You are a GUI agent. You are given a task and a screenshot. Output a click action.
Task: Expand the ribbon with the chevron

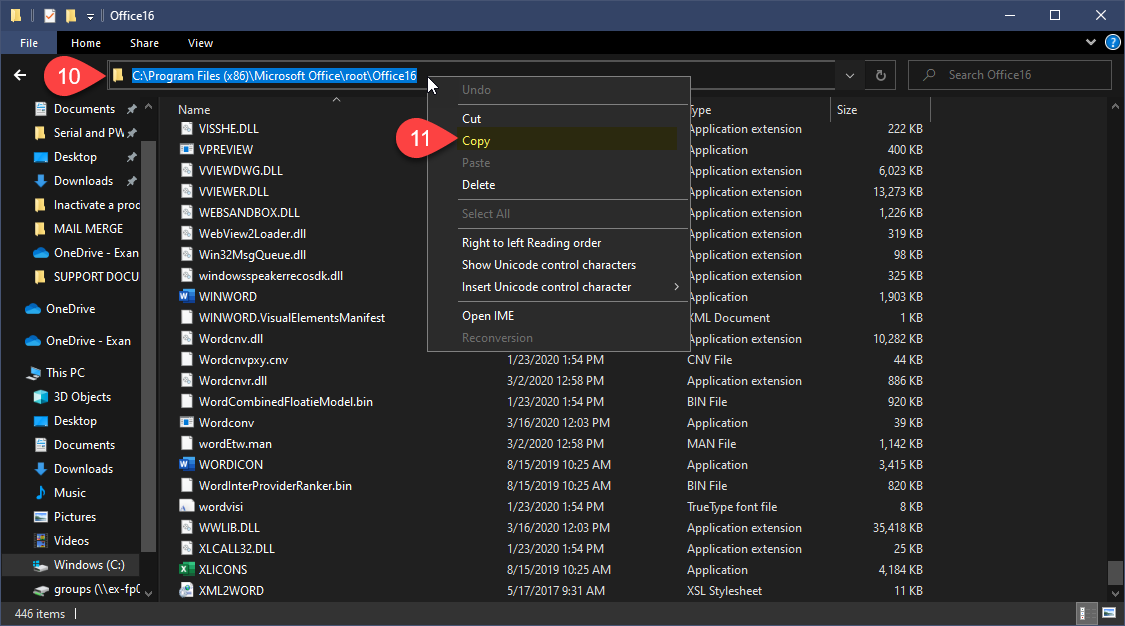[1091, 42]
